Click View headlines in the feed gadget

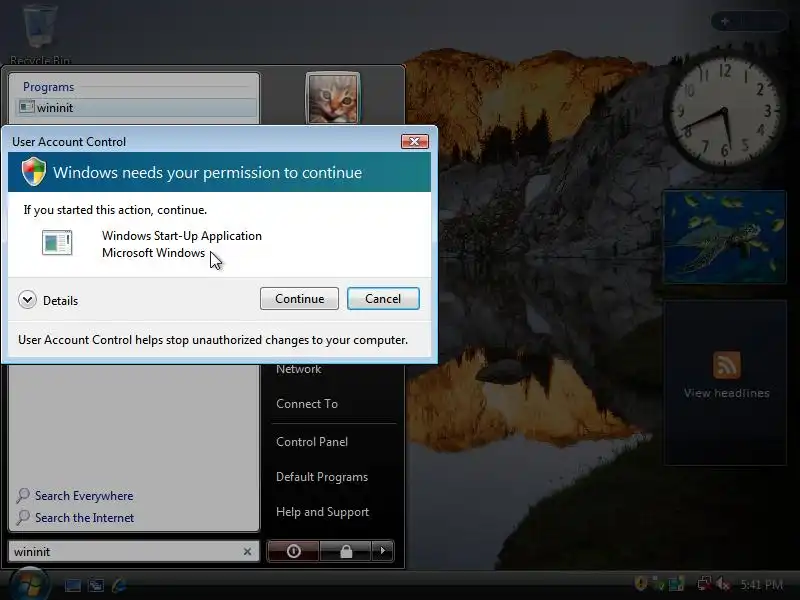click(x=727, y=393)
